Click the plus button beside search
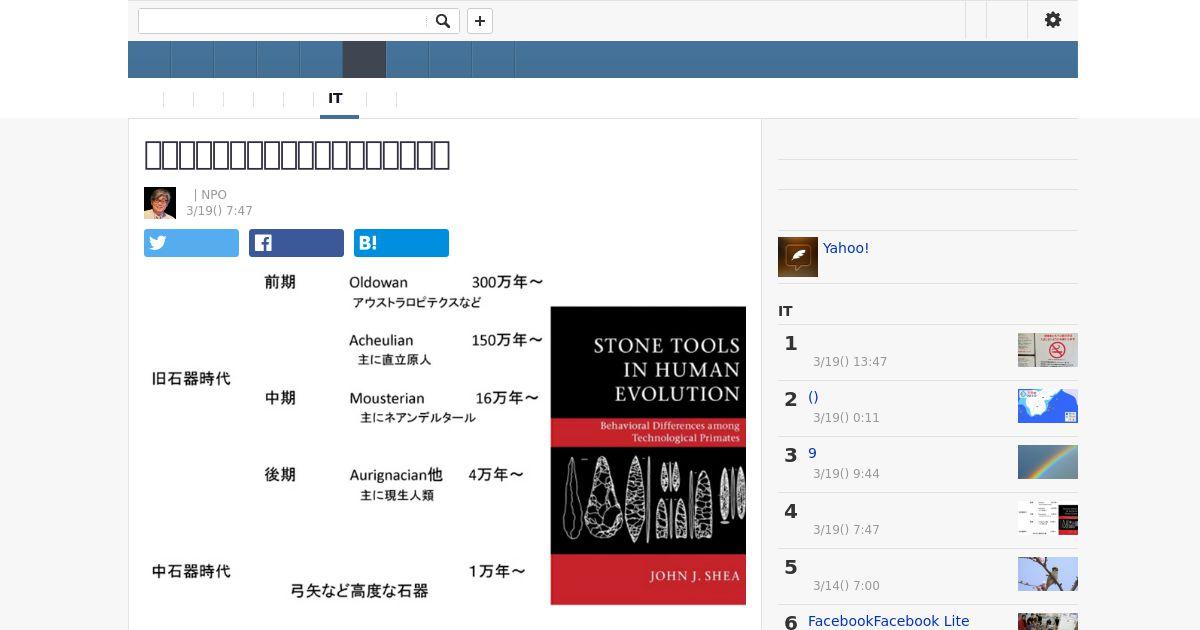The image size is (1200, 630). pos(480,21)
